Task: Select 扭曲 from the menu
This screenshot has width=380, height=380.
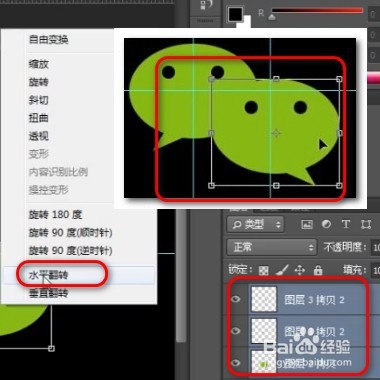Action: click(39, 118)
